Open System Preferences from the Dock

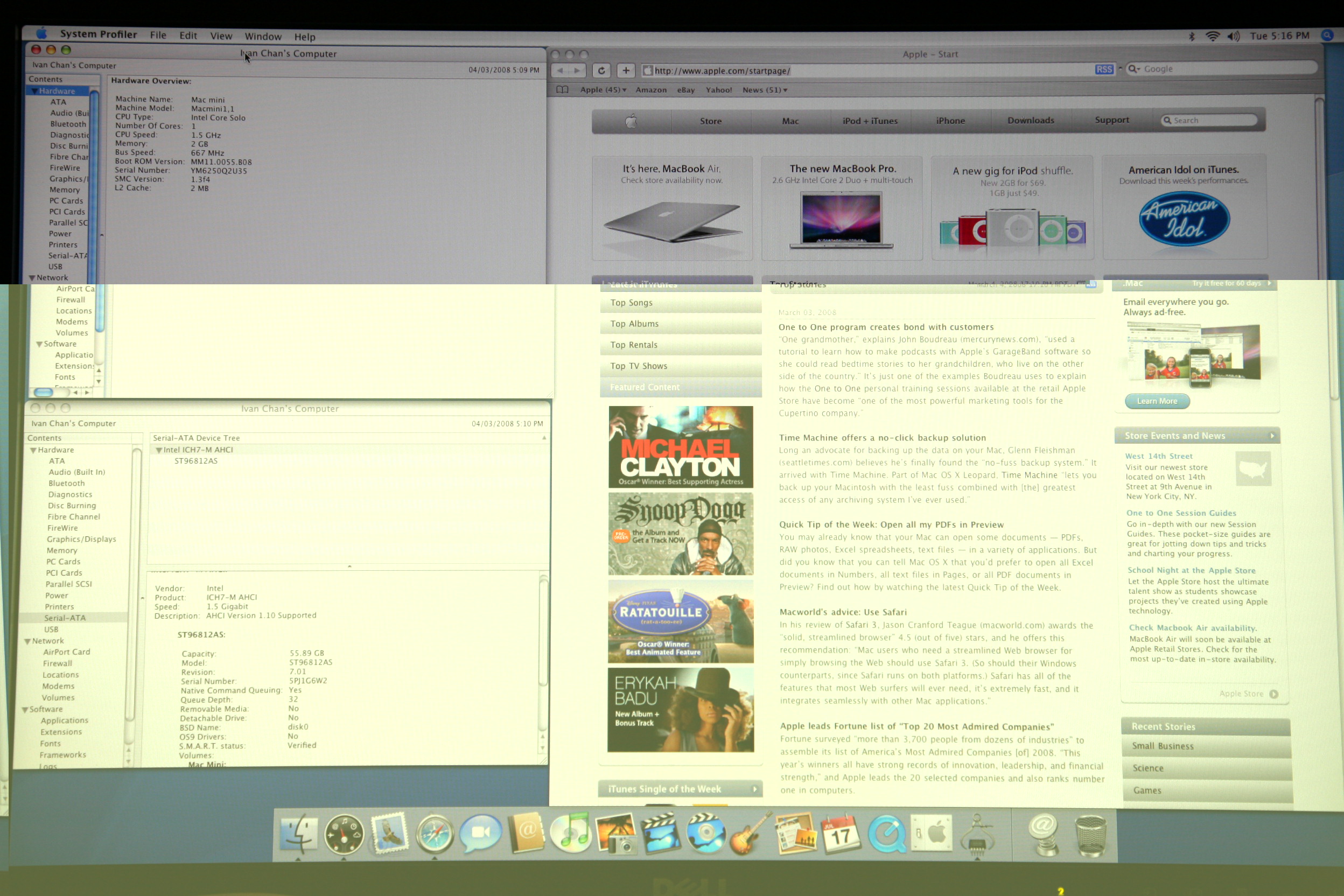pos(932,834)
